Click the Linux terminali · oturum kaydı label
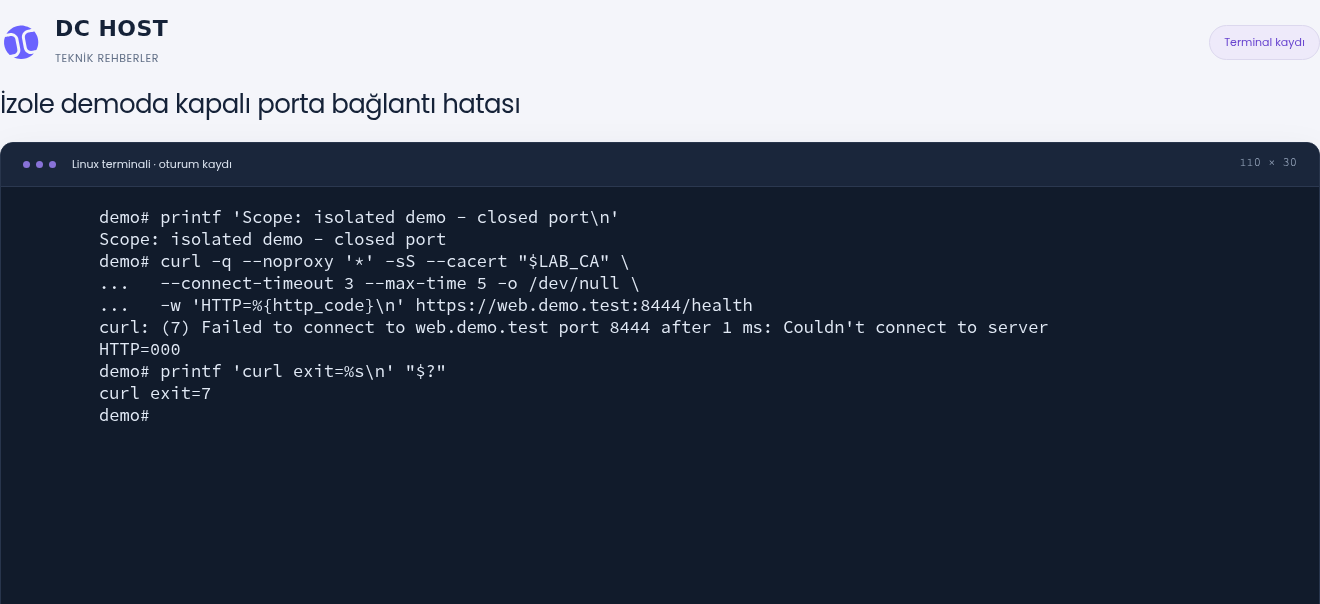Screen dimensions: 1320x604 pyautogui.click(x=152, y=164)
